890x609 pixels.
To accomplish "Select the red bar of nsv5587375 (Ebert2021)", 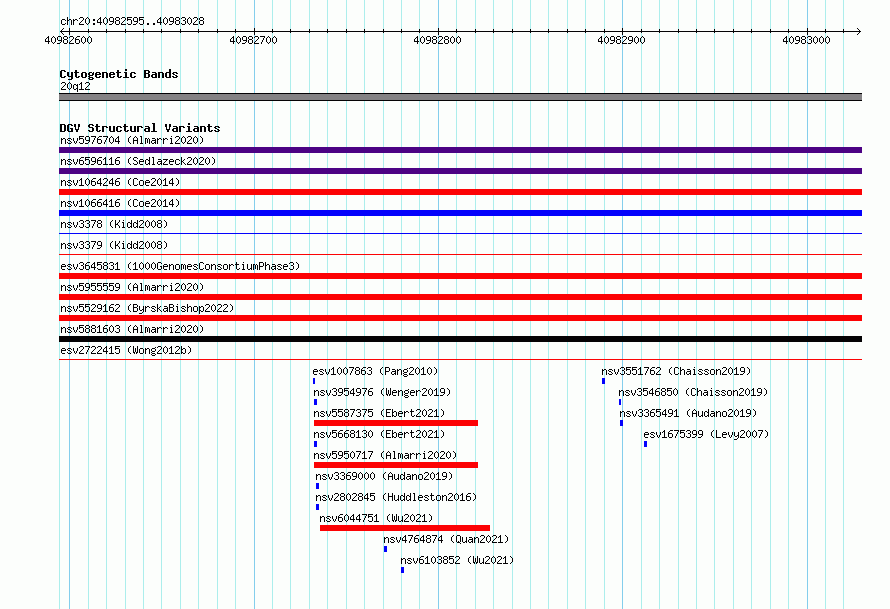I will point(396,423).
